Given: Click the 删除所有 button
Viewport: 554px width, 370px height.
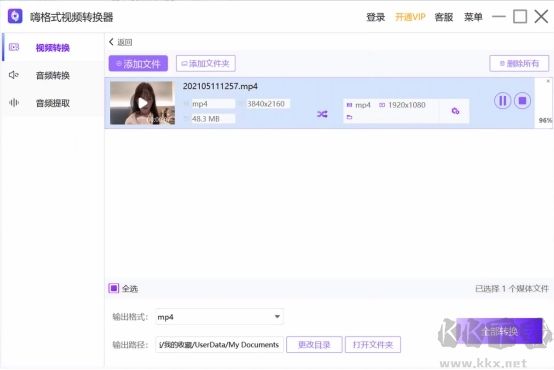Looking at the screenshot, I should point(519,64).
